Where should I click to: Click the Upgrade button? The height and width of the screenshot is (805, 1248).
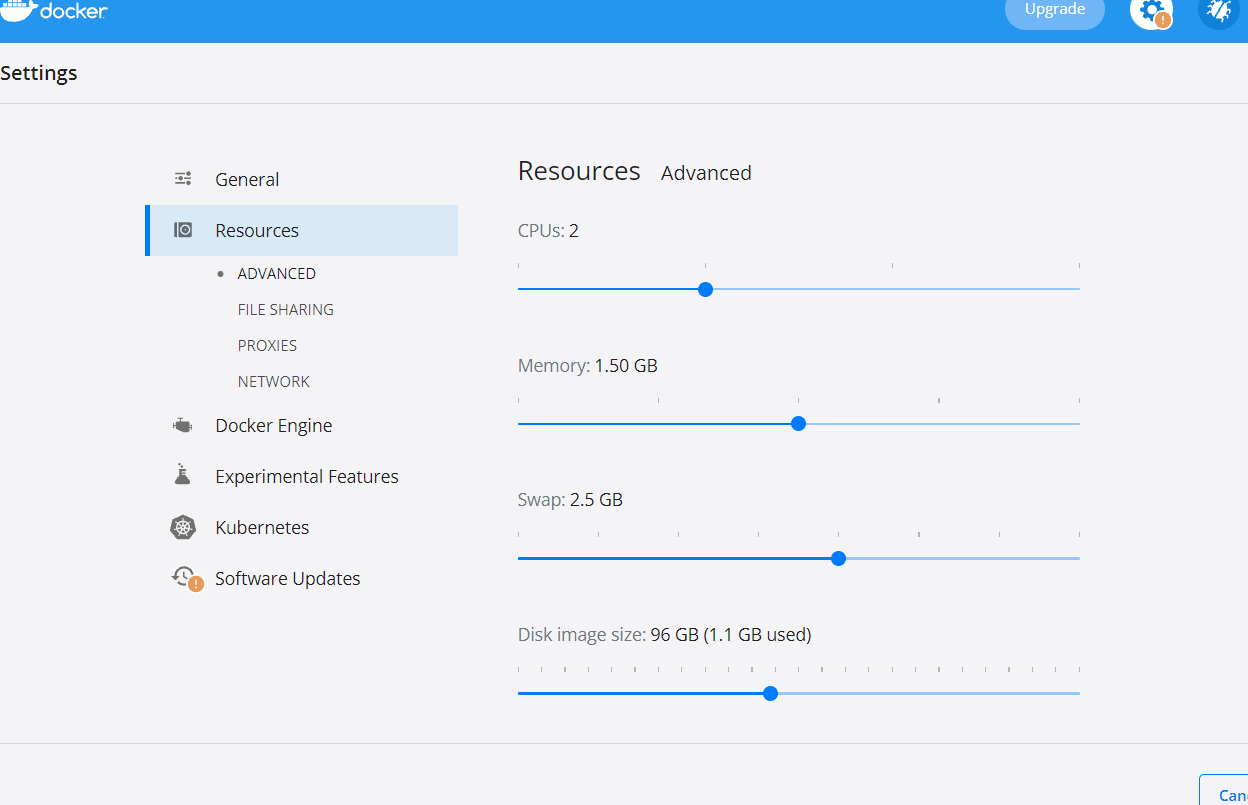tap(1054, 11)
